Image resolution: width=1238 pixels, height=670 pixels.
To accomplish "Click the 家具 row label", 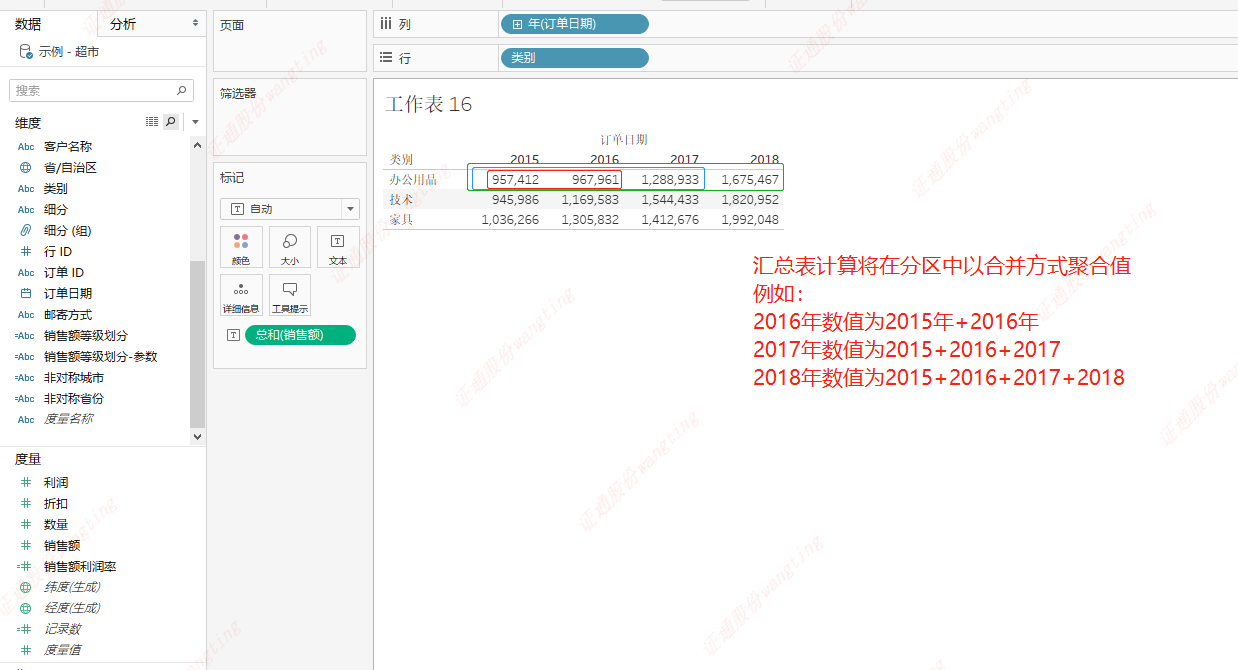I will coord(401,220).
